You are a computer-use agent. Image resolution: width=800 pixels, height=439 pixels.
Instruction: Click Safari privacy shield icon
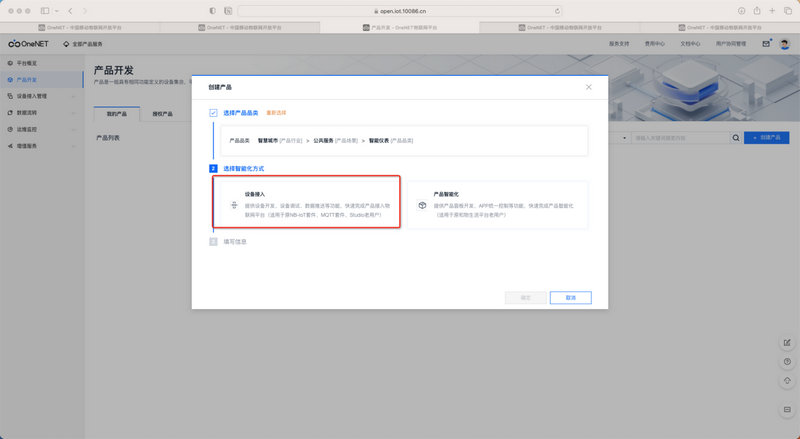tap(213, 11)
